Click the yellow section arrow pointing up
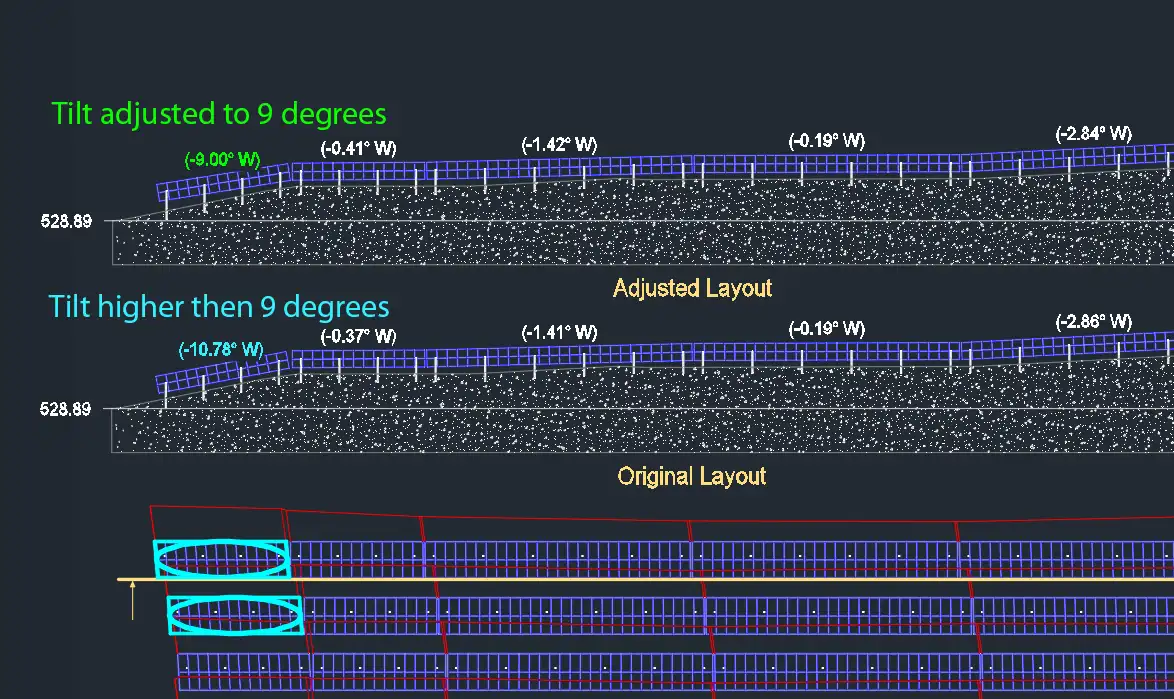The image size is (1174, 699). (x=133, y=605)
